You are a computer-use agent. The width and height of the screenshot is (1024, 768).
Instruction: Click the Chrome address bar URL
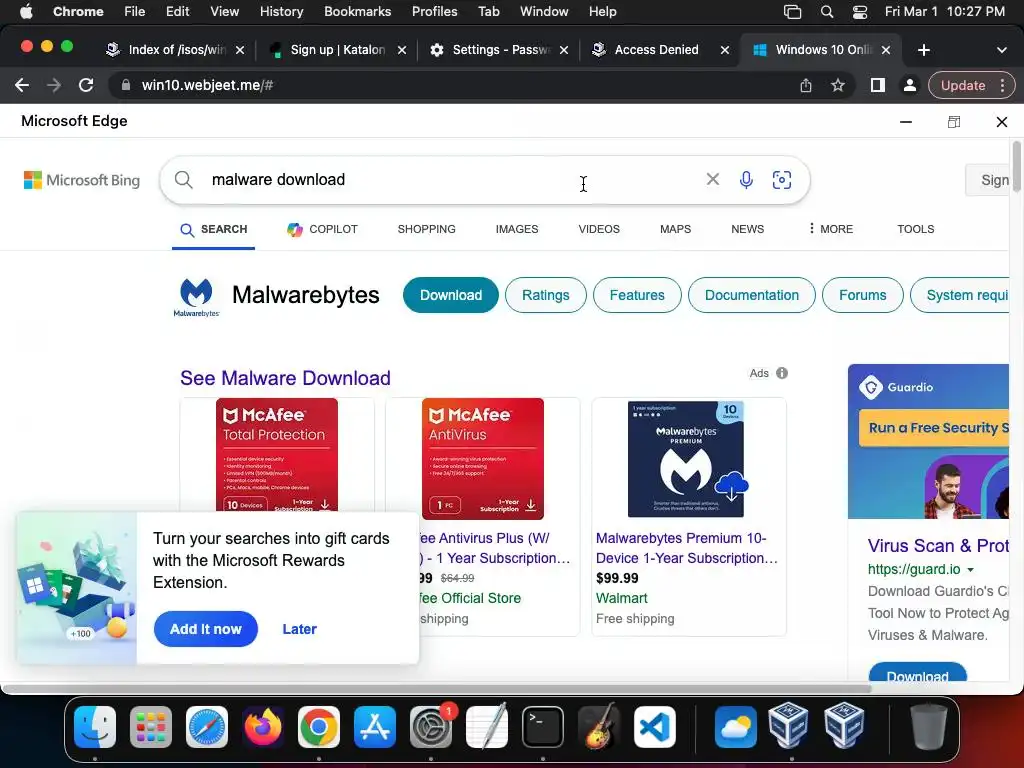(207, 85)
